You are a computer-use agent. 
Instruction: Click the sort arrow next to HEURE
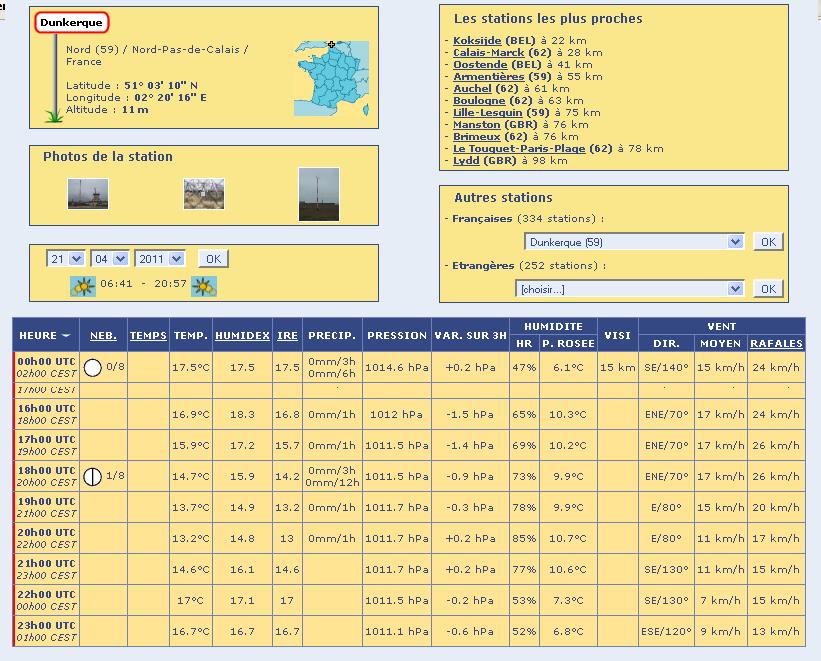tap(67, 336)
